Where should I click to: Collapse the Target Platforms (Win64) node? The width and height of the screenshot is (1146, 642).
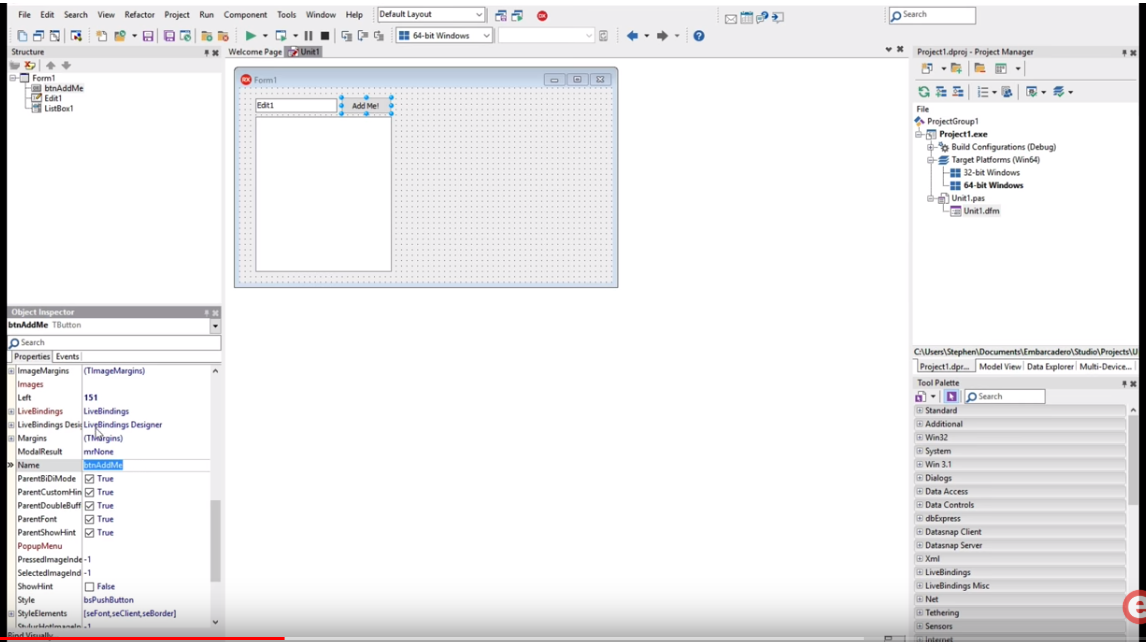(931, 159)
